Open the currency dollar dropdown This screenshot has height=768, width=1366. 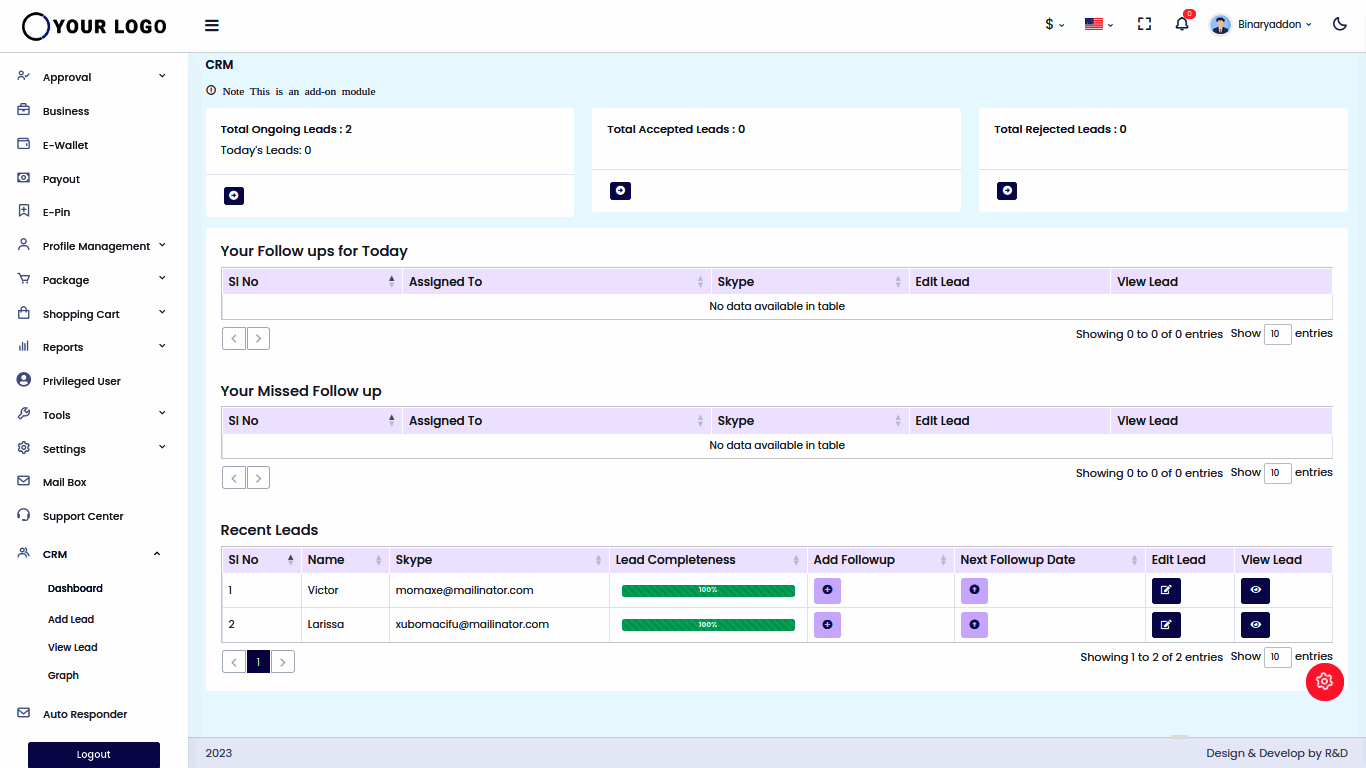click(x=1054, y=24)
